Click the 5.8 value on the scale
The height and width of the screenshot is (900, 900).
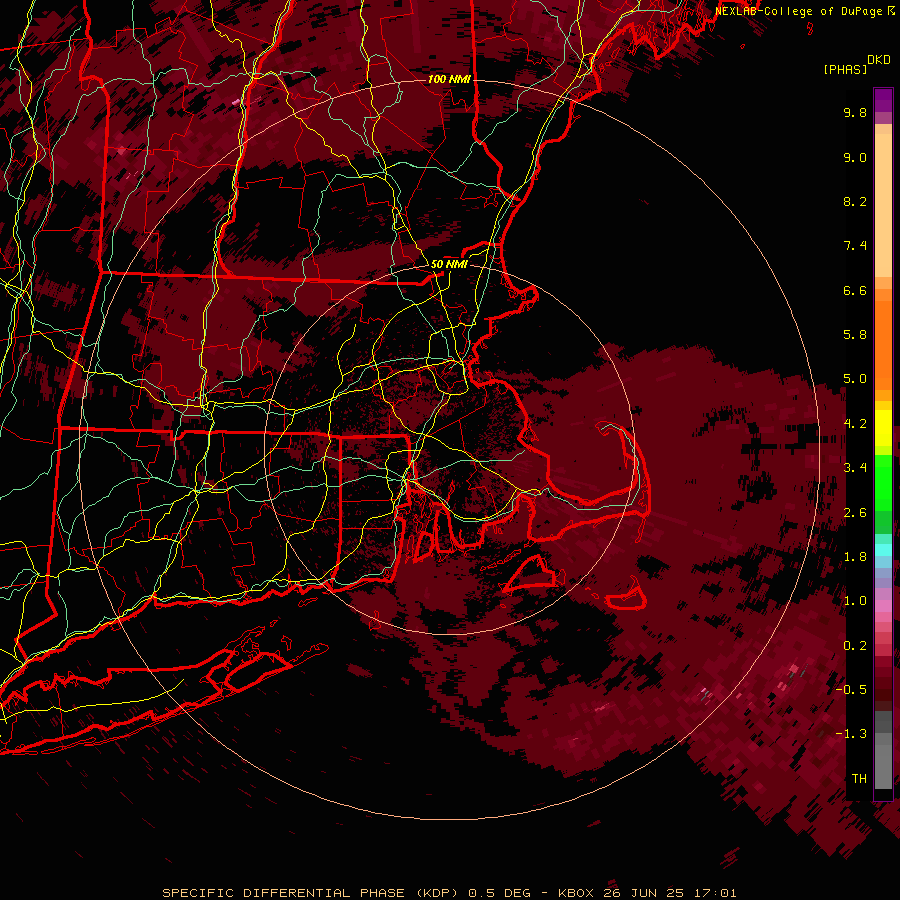[x=855, y=335]
